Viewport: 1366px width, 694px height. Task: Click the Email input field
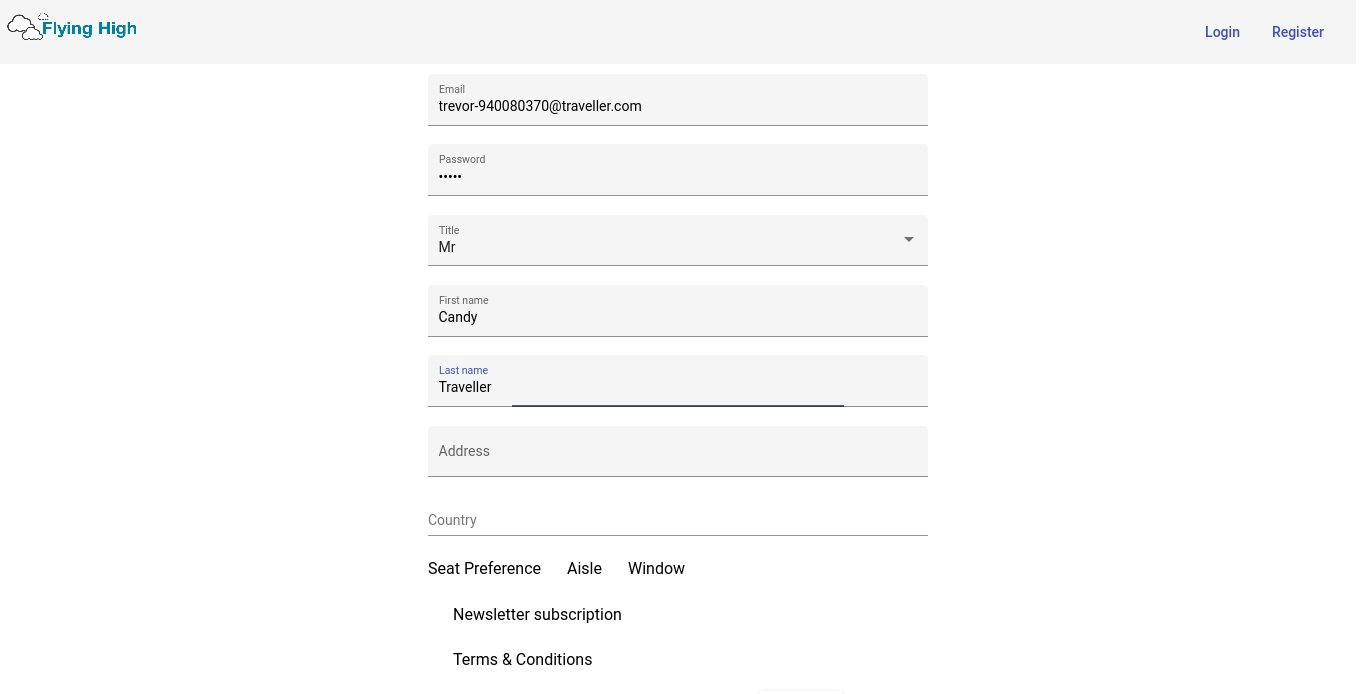pyautogui.click(x=677, y=106)
